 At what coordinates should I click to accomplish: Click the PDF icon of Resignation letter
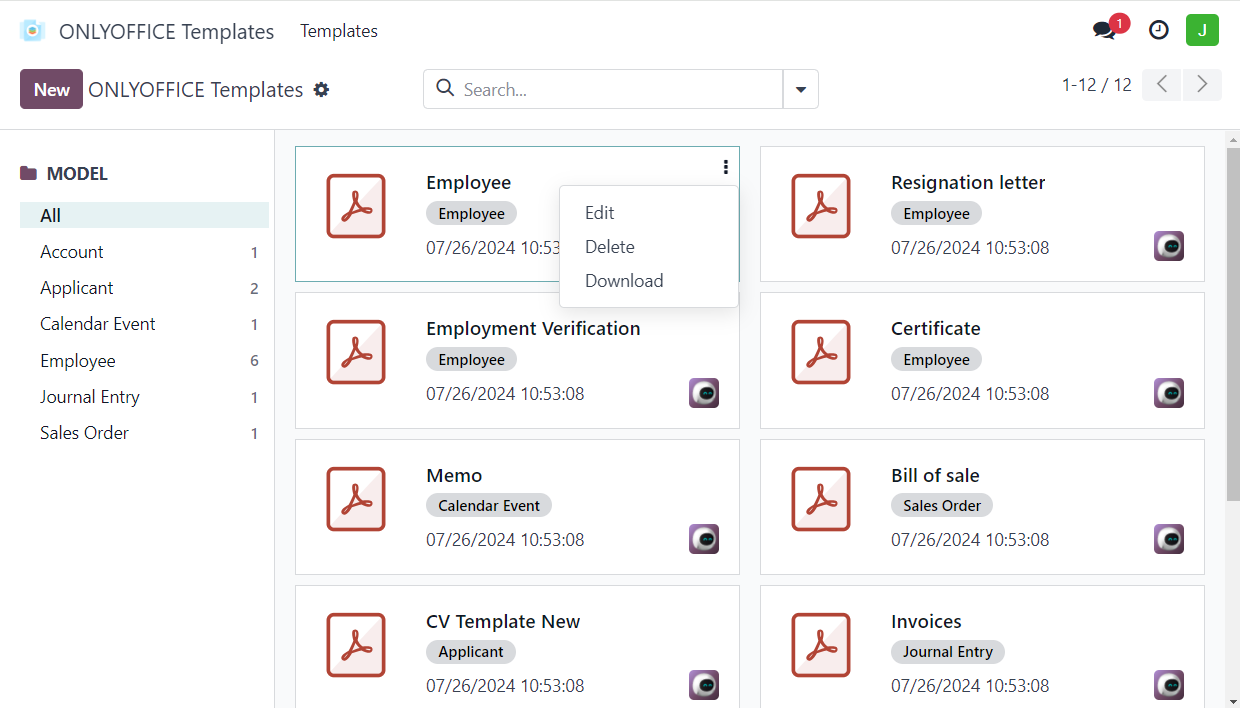tap(821, 206)
